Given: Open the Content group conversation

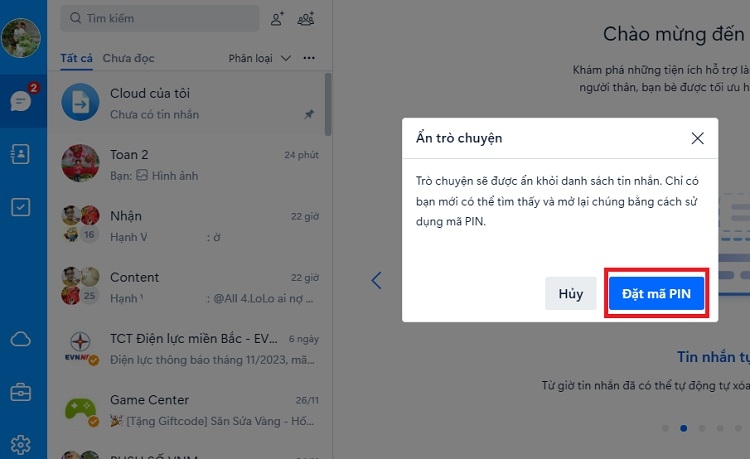Looking at the screenshot, I should 187,286.
